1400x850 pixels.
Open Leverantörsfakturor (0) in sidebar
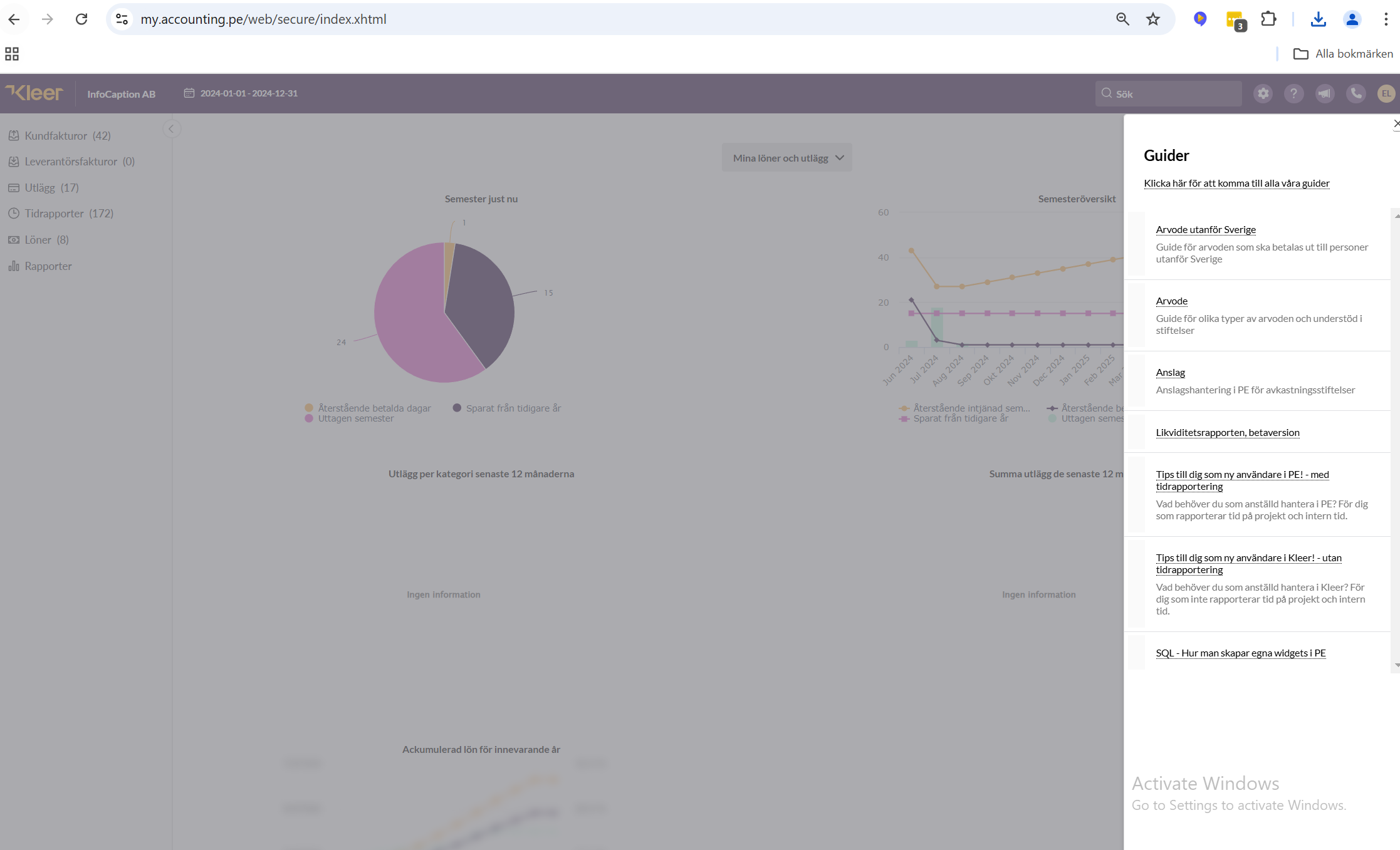tap(80, 162)
